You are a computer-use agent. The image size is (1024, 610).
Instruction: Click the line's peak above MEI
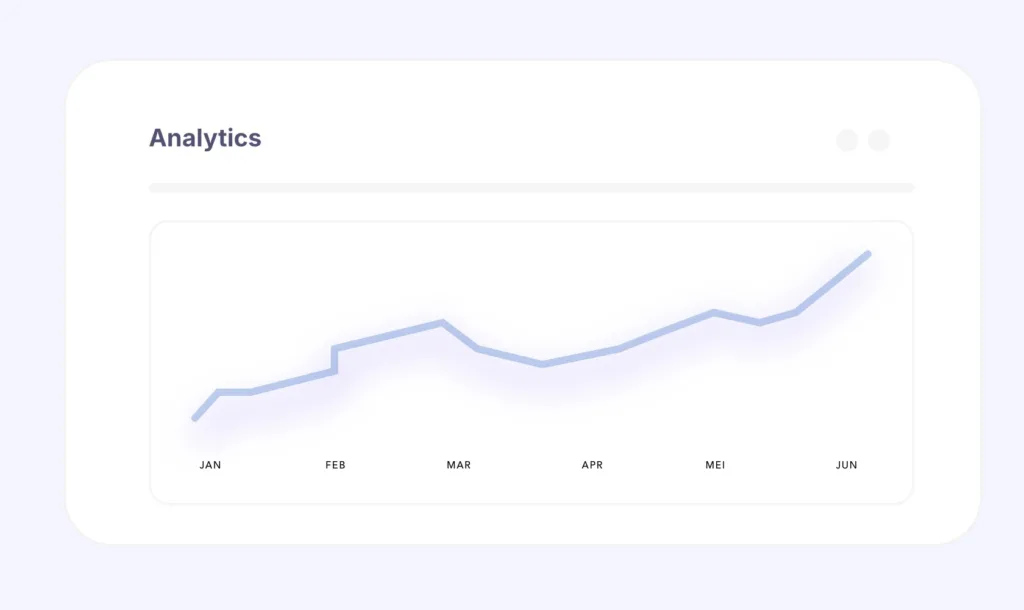point(714,312)
